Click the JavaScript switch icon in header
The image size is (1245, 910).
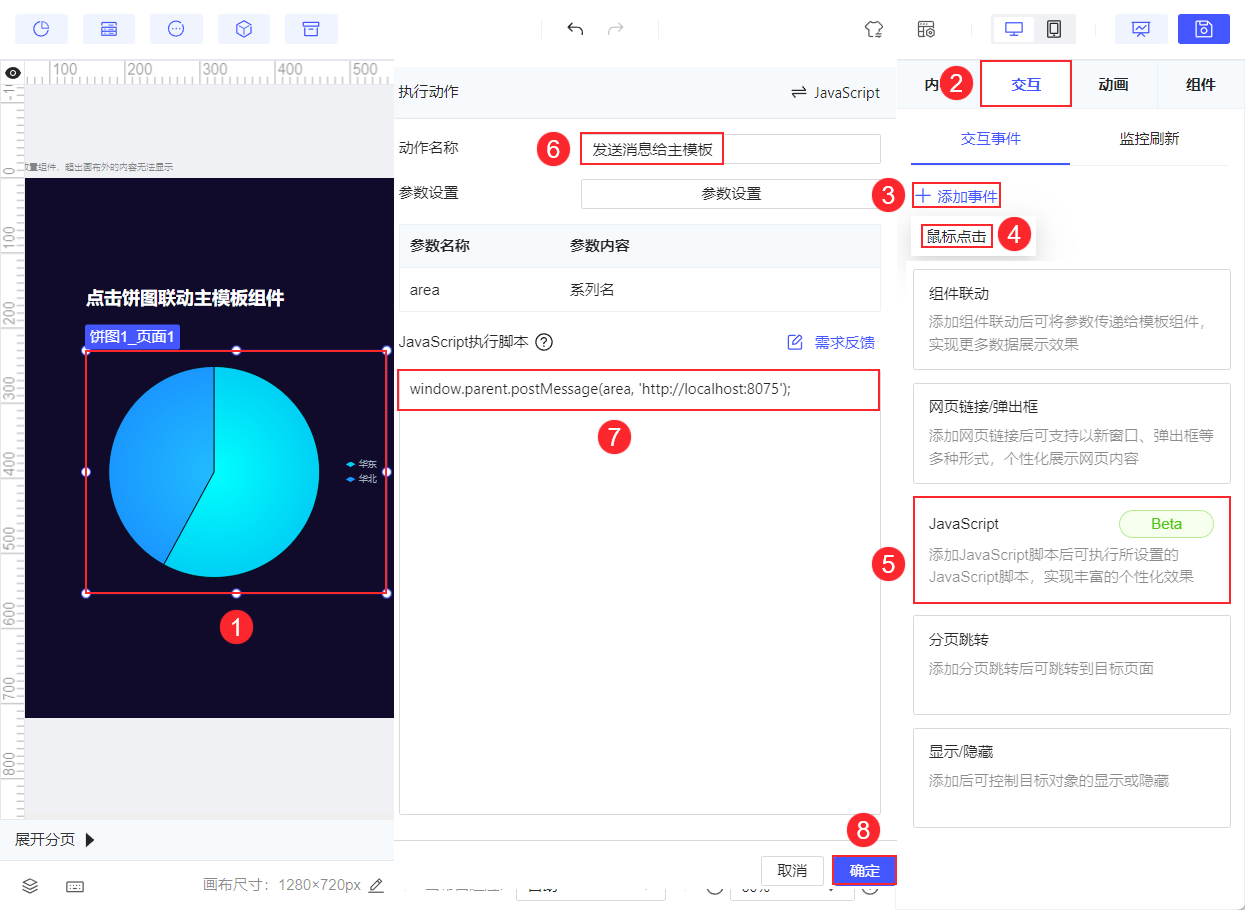coord(799,92)
